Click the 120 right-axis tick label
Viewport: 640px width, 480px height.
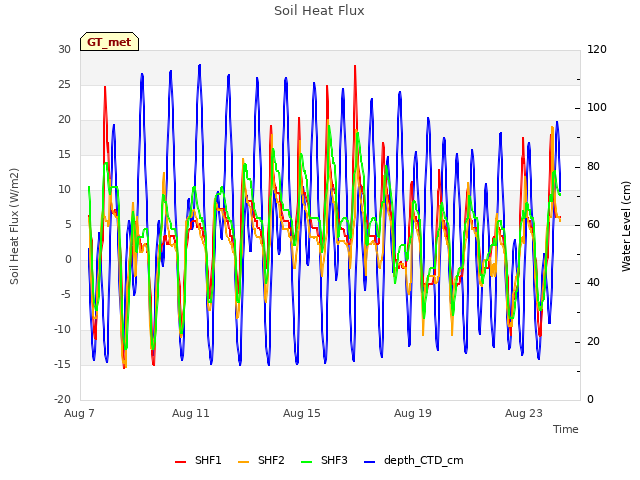(597, 49)
